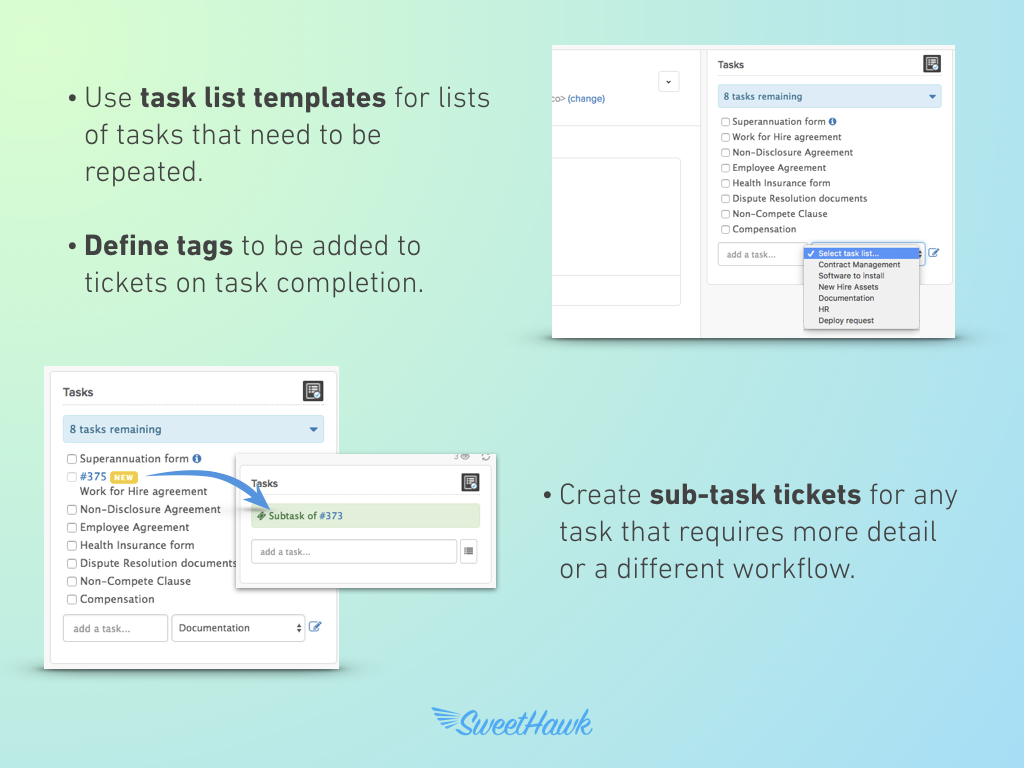Check Employee Agreement in the panel with Documentation selected
Viewport: 1024px width, 768px height.
coord(72,528)
